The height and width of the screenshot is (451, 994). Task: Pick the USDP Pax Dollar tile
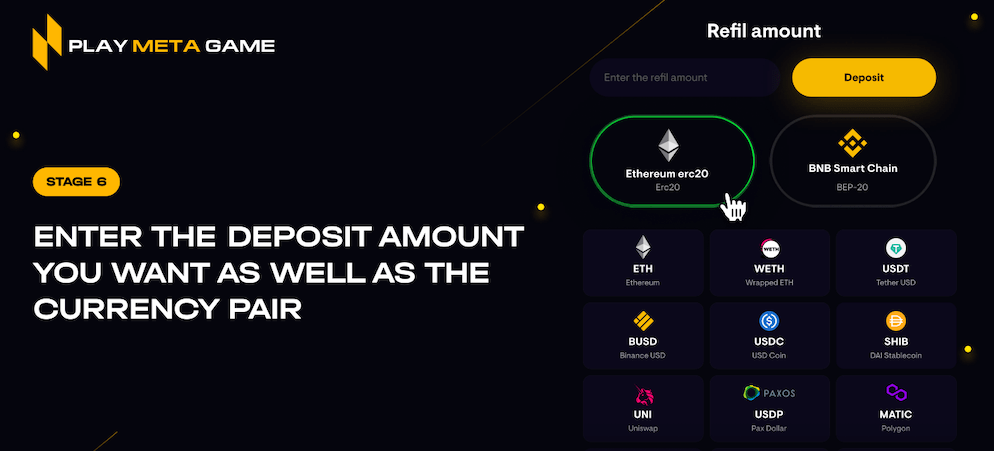point(770,409)
